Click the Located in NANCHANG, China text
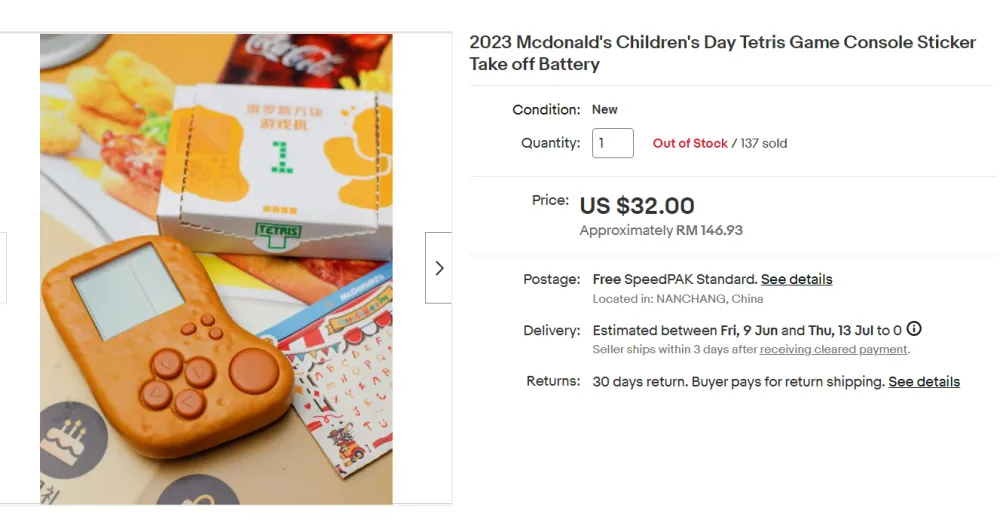The height and width of the screenshot is (522, 1000). [678, 299]
